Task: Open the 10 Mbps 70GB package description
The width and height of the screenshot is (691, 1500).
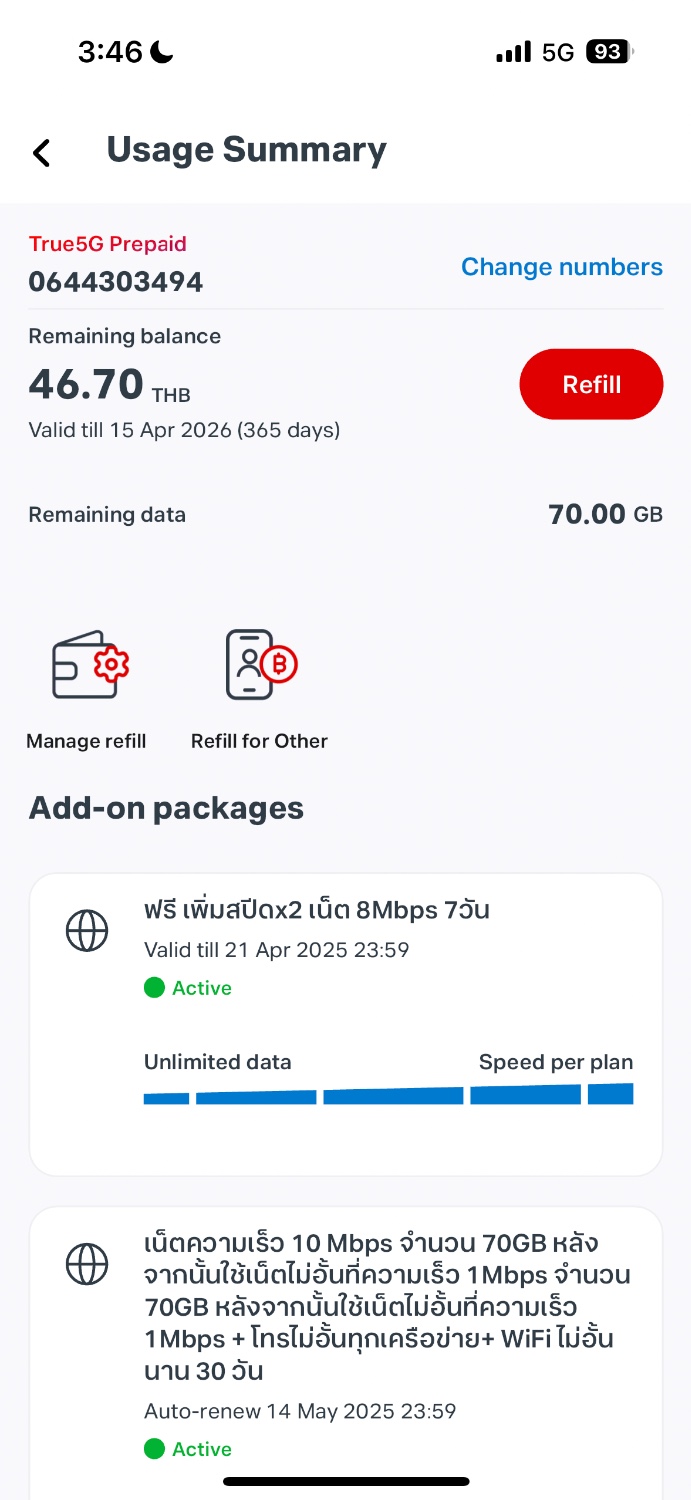Action: click(x=386, y=1305)
